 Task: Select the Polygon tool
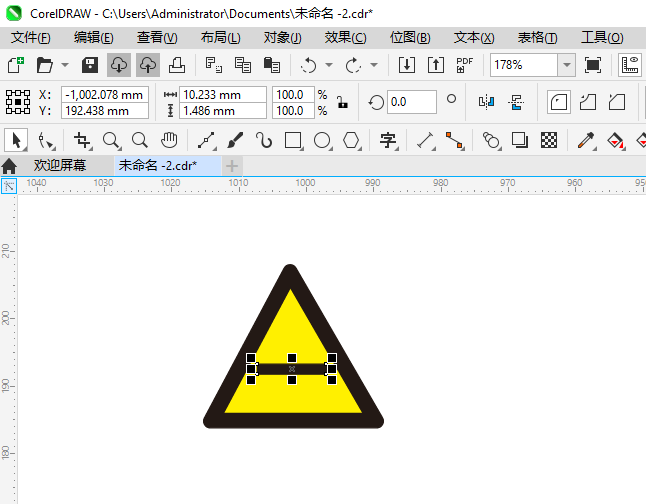coord(351,141)
